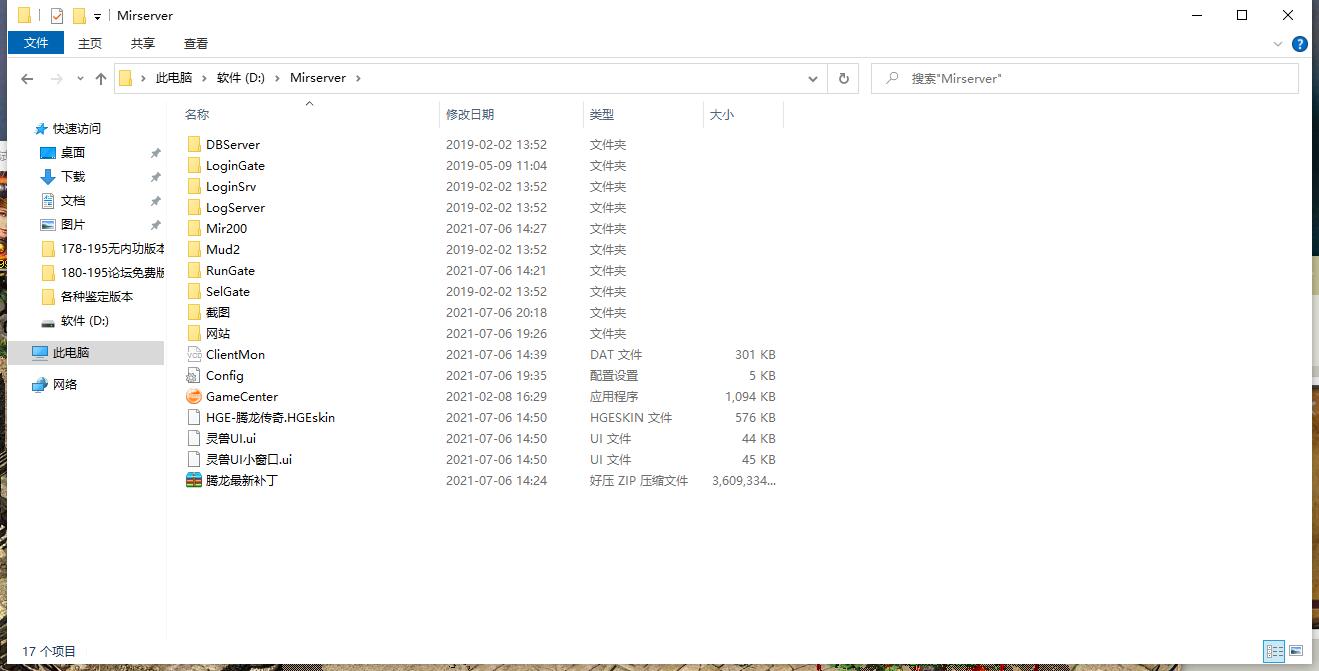The width and height of the screenshot is (1319, 671).
Task: Navigate back with the back arrow
Action: tap(27, 78)
